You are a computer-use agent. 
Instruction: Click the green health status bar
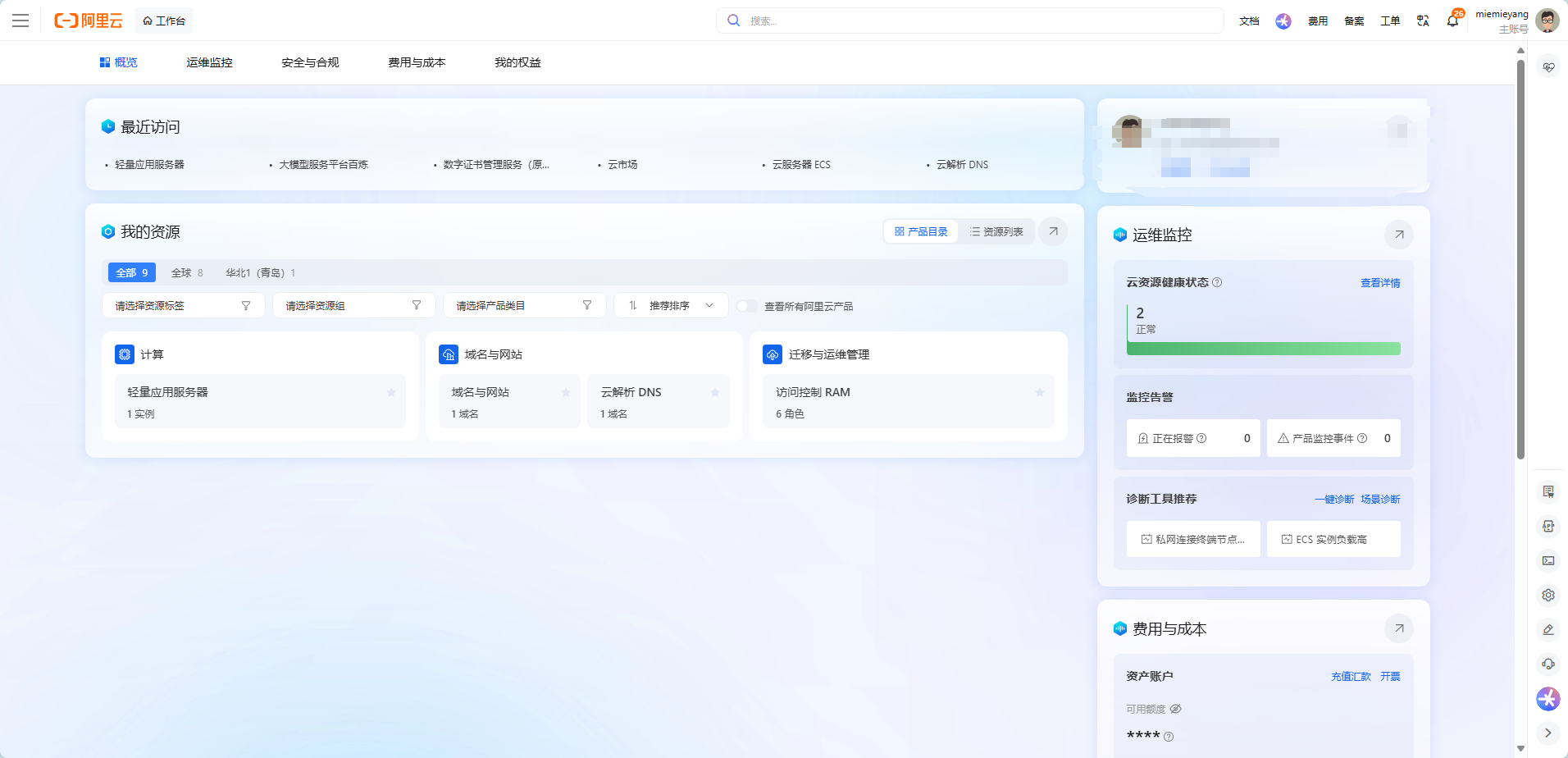tap(1264, 349)
